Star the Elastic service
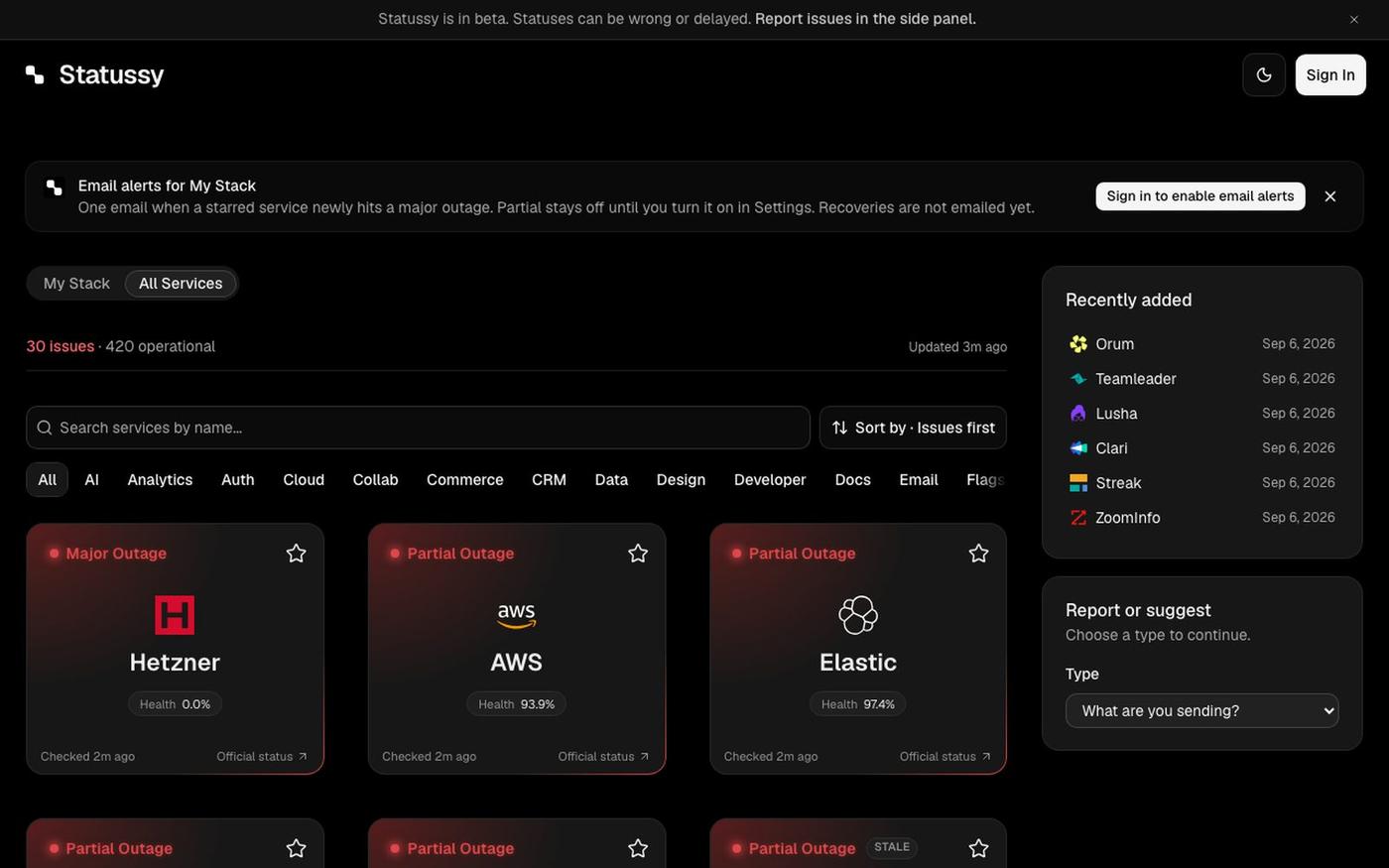Image resolution: width=1389 pixels, height=868 pixels. point(978,554)
